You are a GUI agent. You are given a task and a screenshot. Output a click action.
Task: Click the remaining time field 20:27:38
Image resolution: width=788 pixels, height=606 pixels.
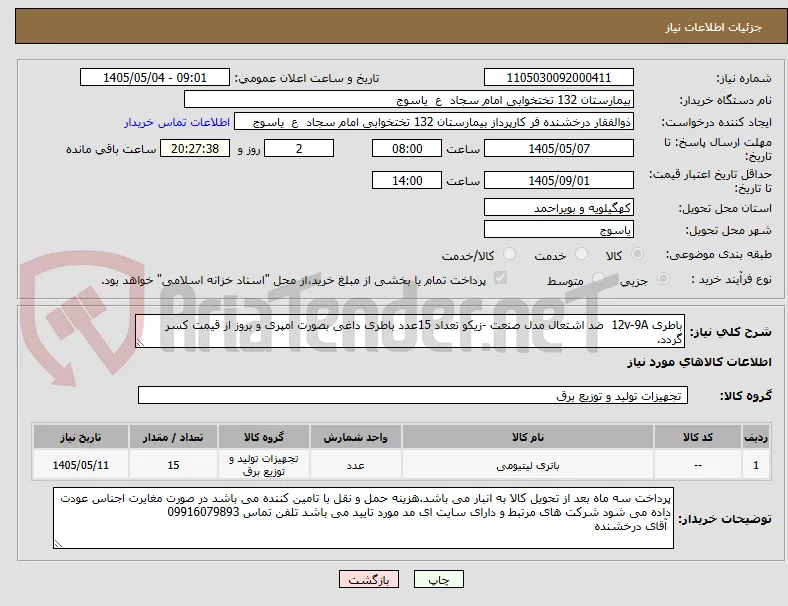pyautogui.click(x=195, y=149)
